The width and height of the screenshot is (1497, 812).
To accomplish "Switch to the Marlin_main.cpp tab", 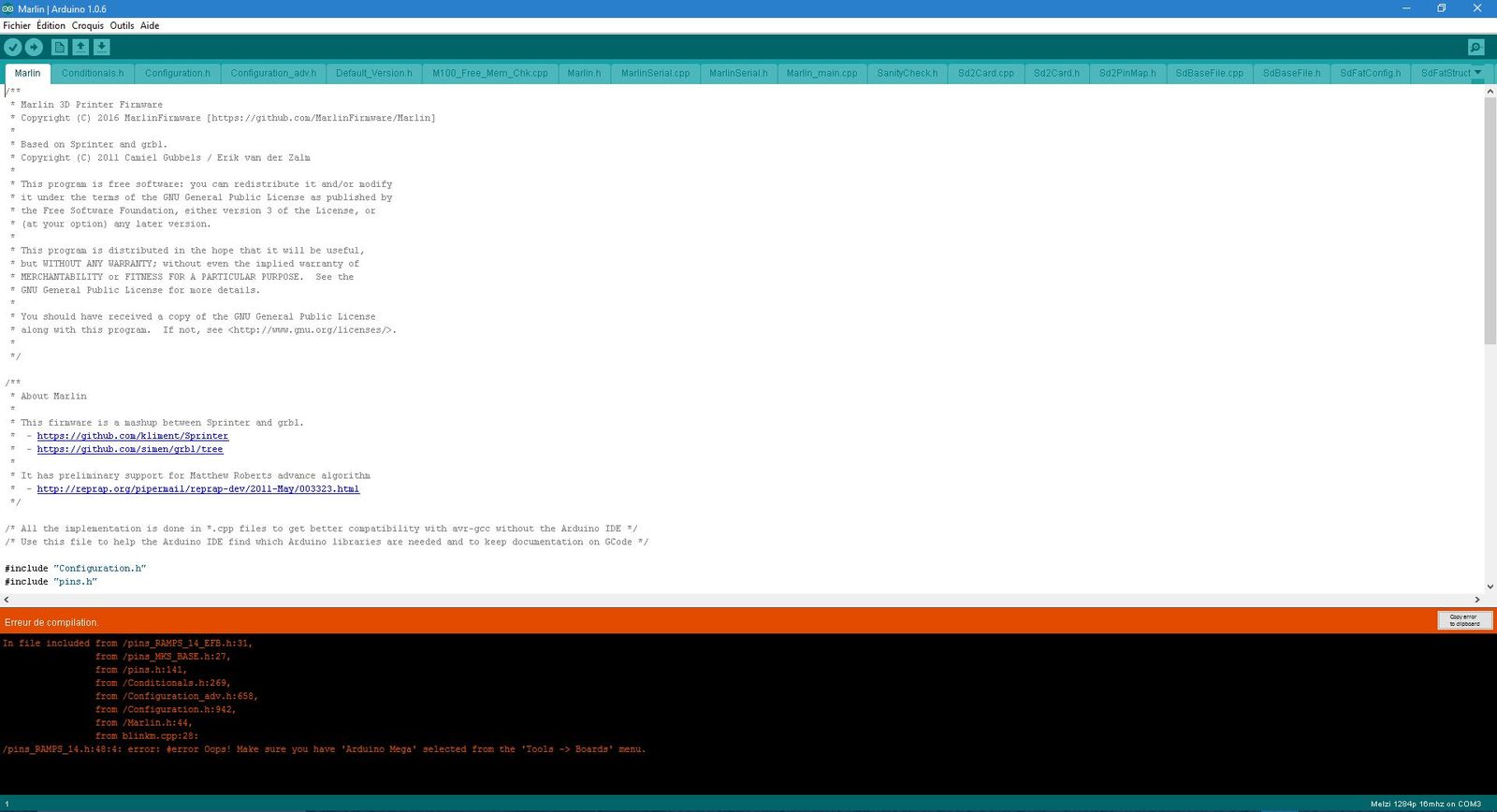I will [x=821, y=73].
